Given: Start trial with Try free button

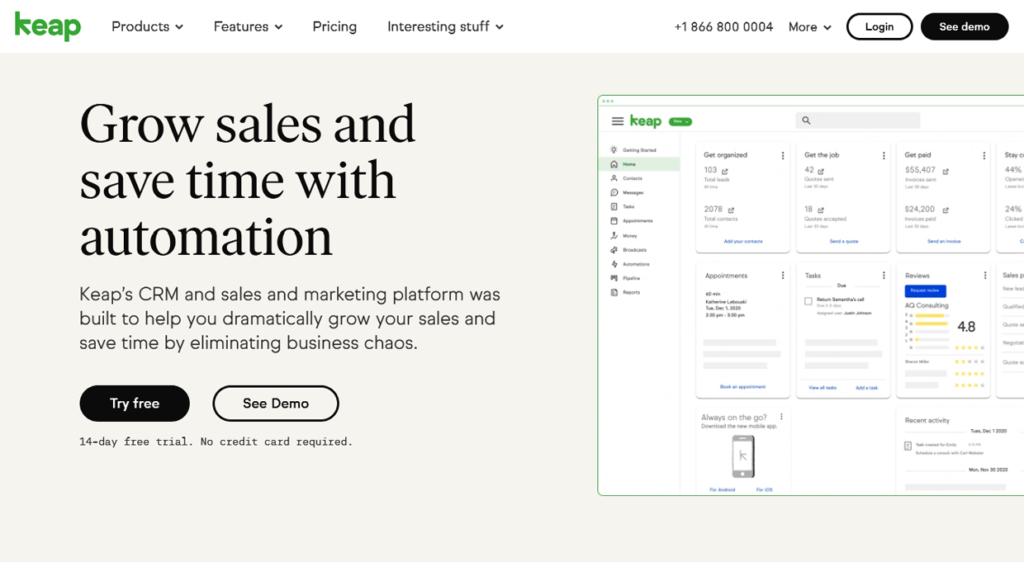Looking at the screenshot, I should tap(135, 403).
